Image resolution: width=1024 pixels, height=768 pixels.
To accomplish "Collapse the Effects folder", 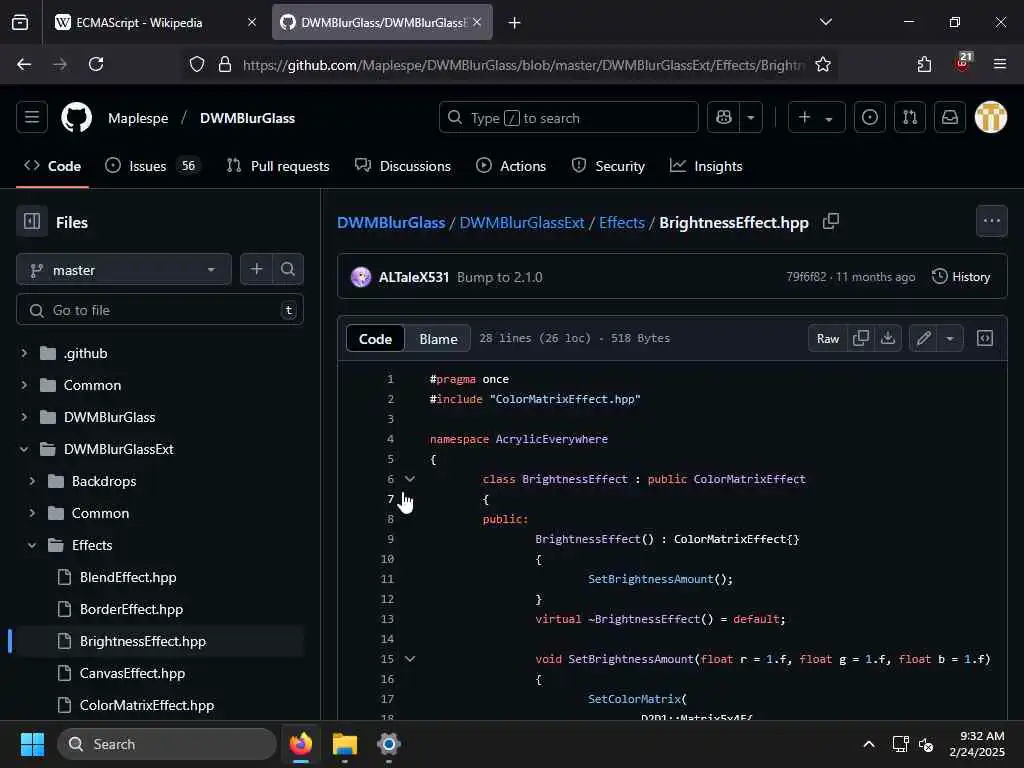I will pyautogui.click(x=32, y=545).
